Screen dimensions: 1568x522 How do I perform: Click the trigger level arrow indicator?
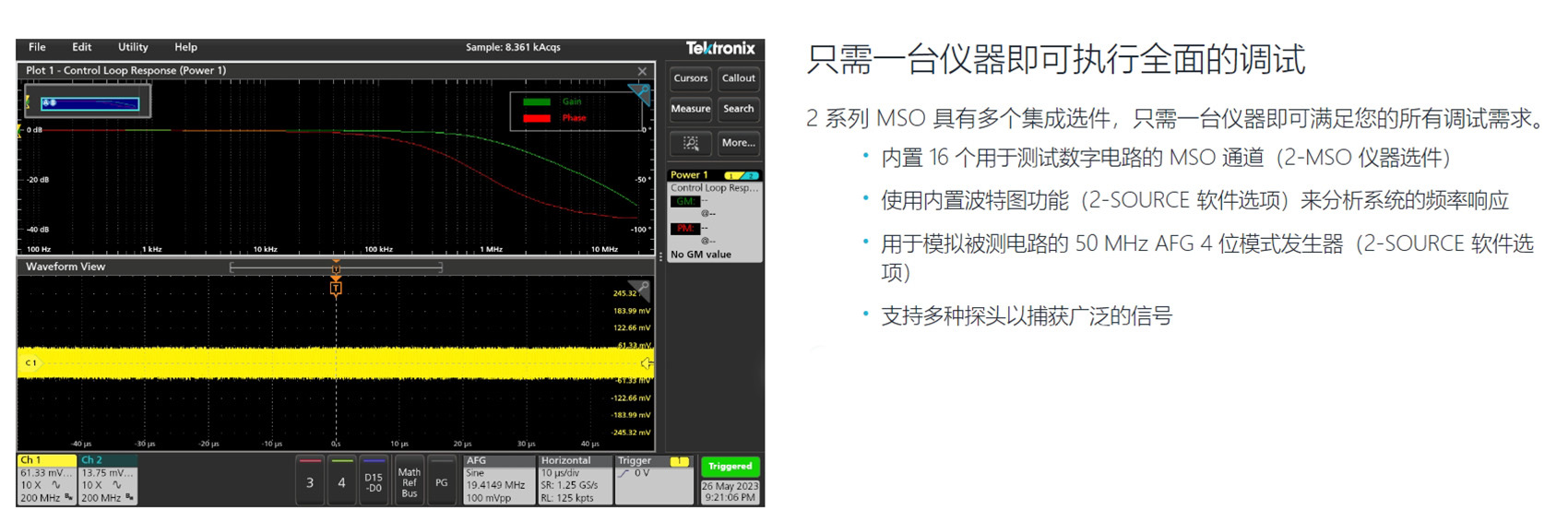tap(647, 363)
